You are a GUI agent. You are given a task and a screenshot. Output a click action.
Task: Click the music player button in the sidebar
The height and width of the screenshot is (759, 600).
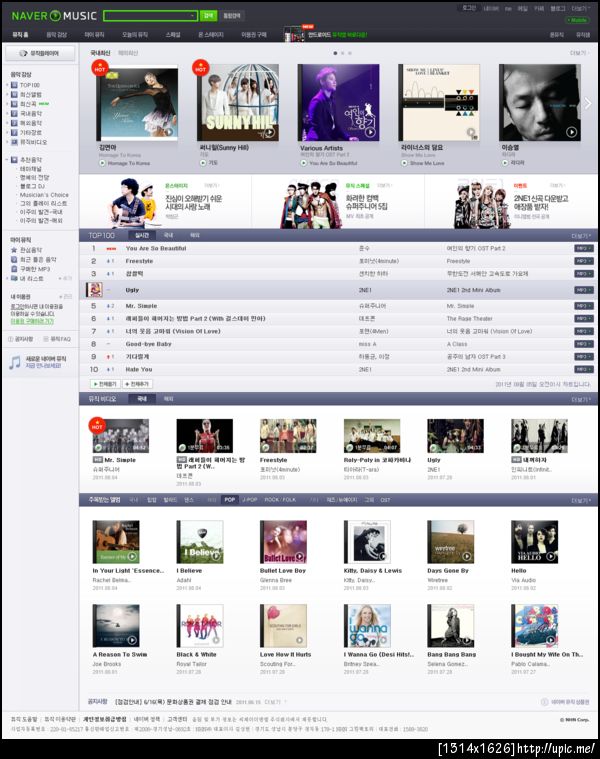point(40,53)
